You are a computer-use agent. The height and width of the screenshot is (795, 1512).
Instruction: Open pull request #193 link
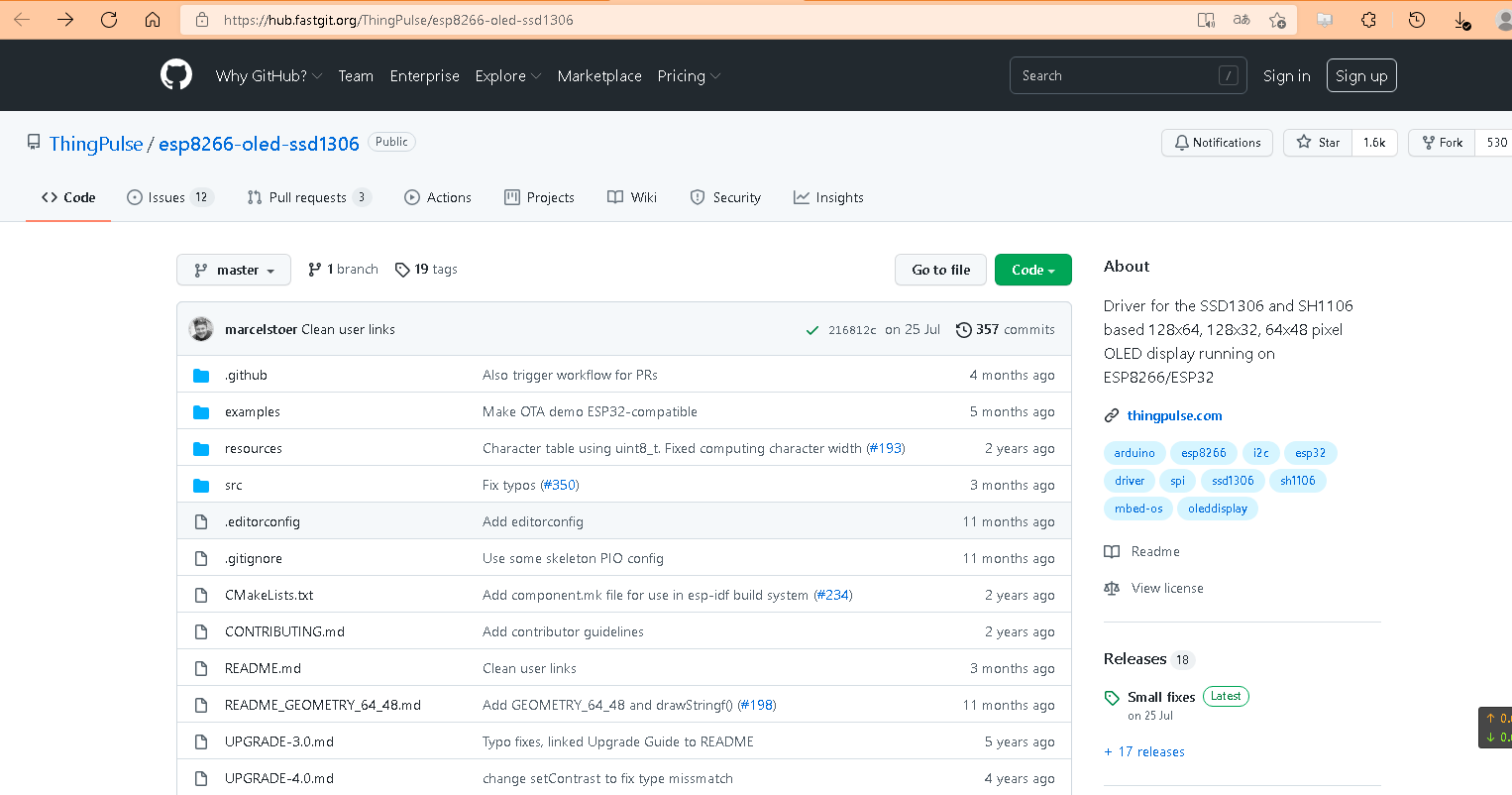click(886, 448)
